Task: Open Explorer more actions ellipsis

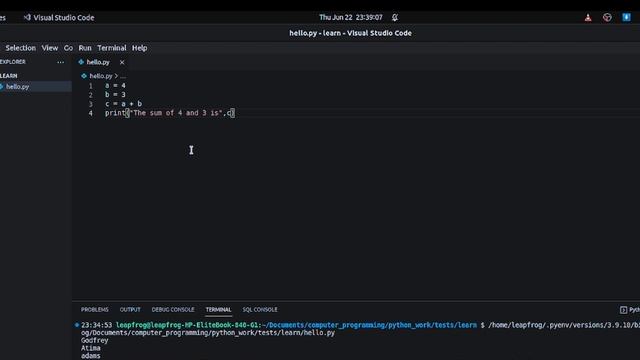Action: pyautogui.click(x=60, y=62)
